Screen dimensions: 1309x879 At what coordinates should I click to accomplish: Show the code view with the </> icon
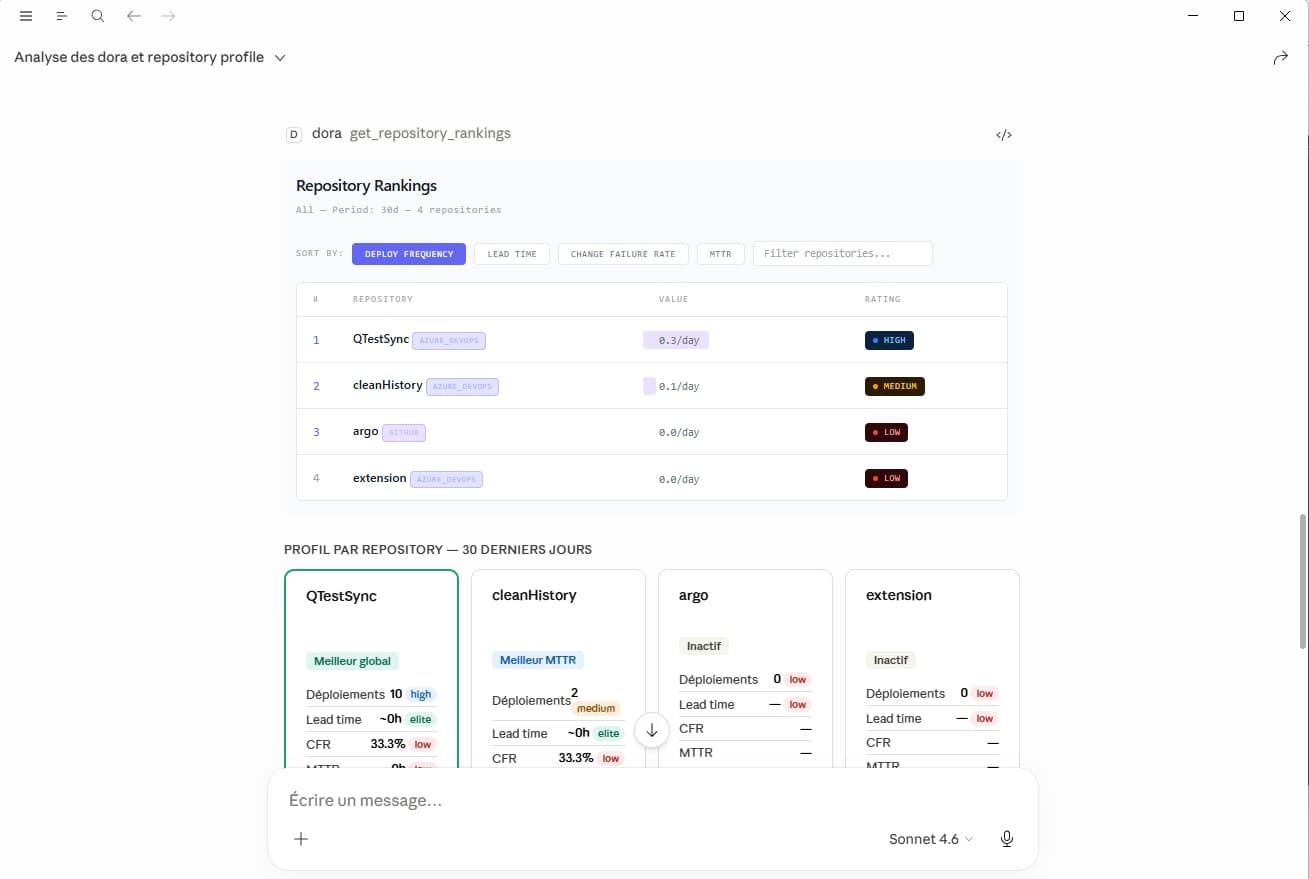1004,135
